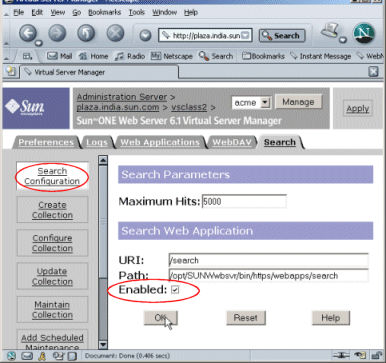Screen dimensions: 386x363
Task: Open the plaza.india.sun.com link
Action: pos(118,107)
